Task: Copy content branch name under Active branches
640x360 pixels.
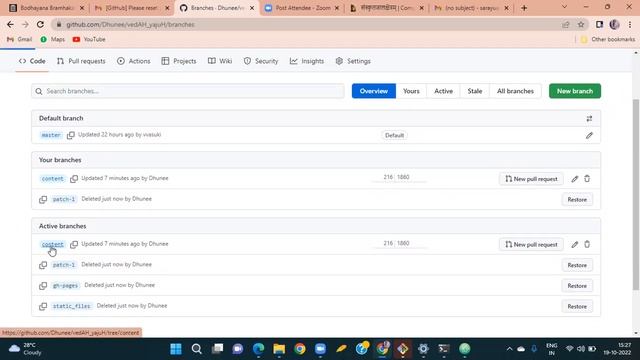Action: [74, 244]
